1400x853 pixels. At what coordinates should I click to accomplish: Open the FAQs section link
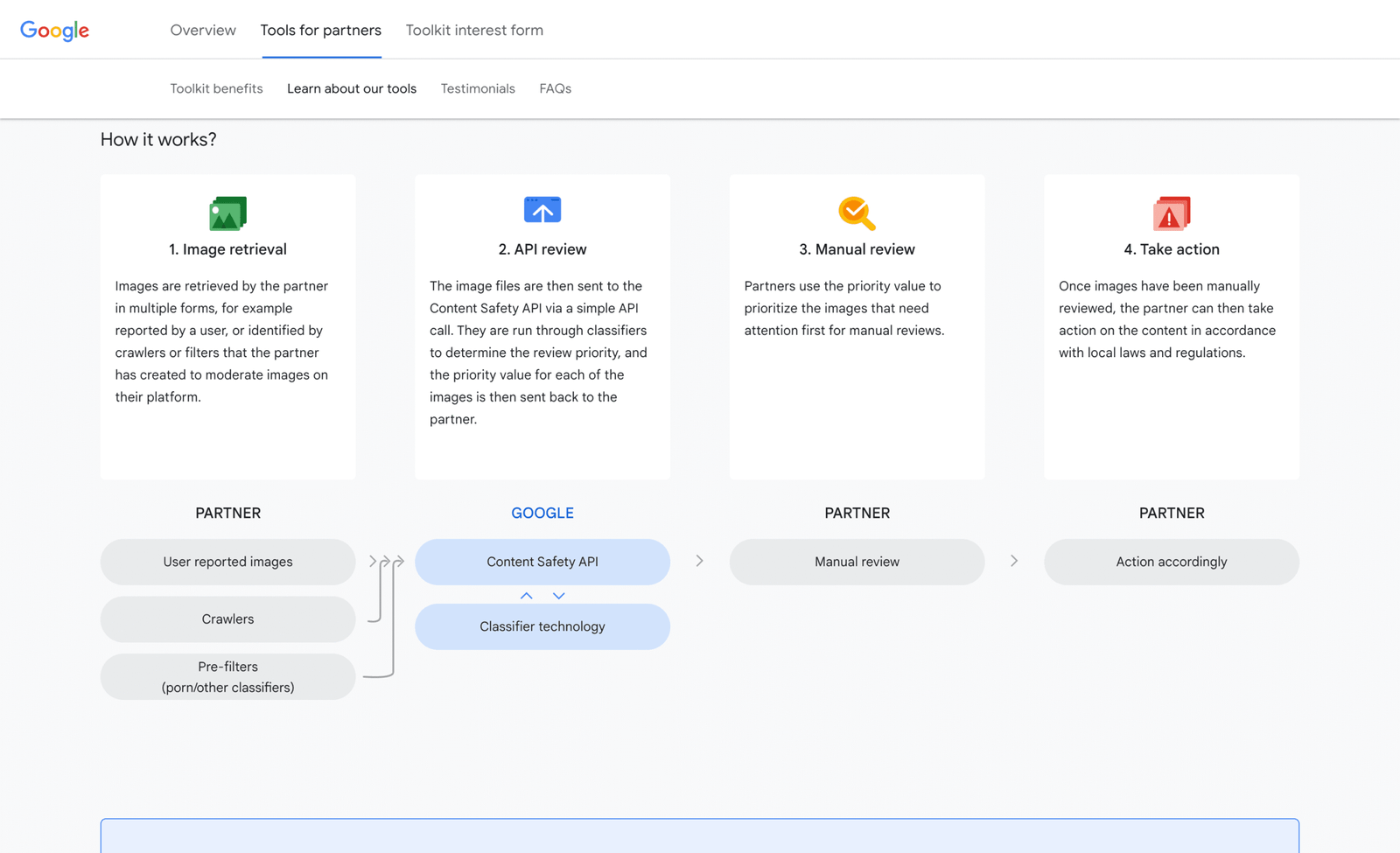(x=556, y=88)
